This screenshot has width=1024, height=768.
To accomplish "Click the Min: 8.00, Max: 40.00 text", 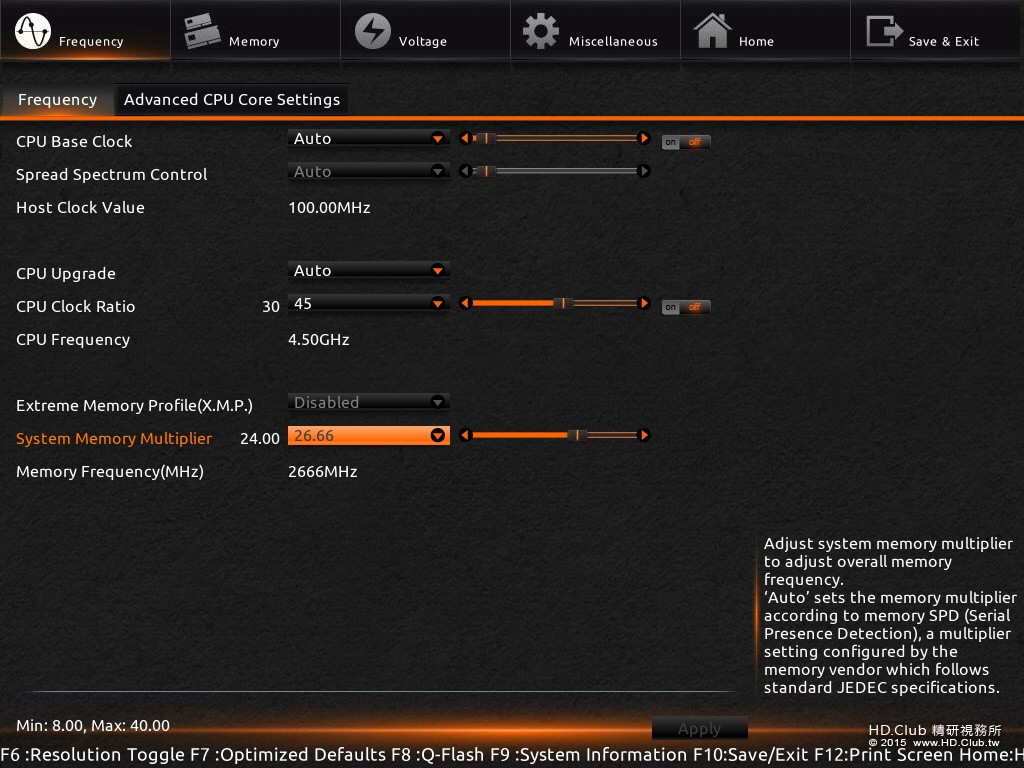I will coord(93,726).
